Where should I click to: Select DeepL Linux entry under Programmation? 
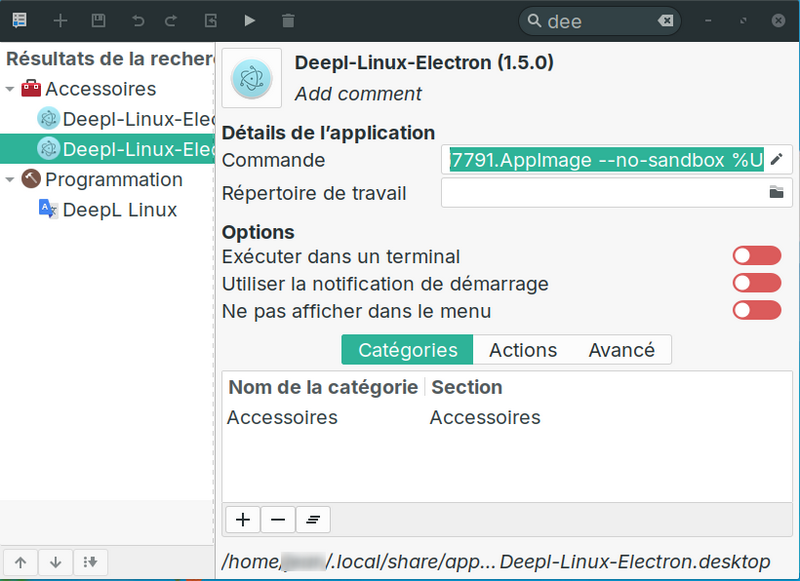pos(119,210)
